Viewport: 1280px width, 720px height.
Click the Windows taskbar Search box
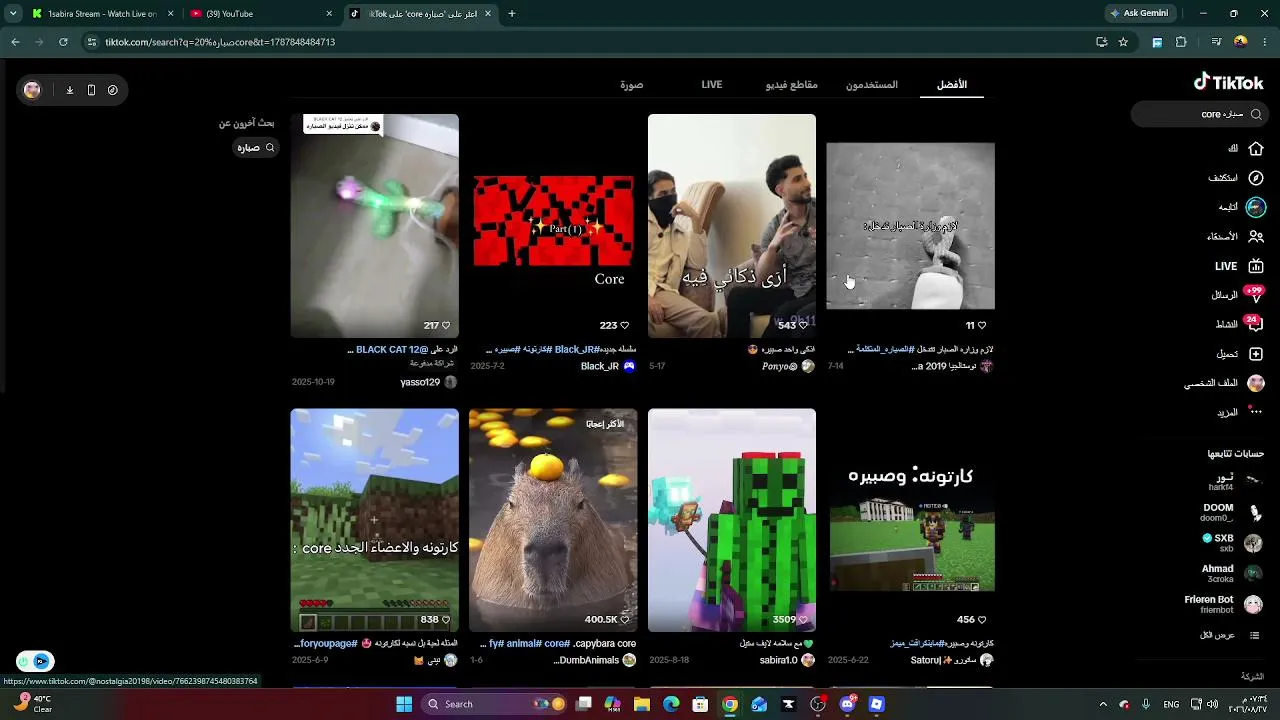click(x=492, y=704)
